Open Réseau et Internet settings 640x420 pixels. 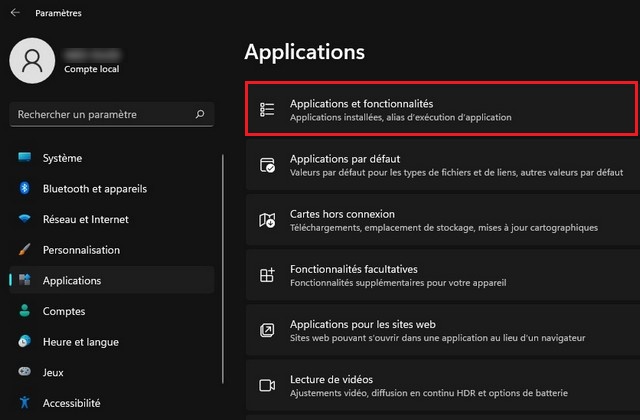coord(112,219)
